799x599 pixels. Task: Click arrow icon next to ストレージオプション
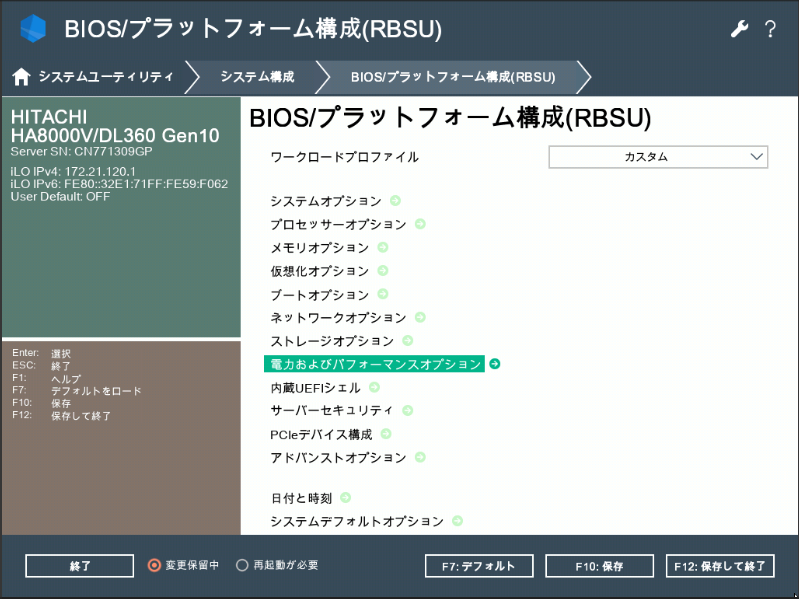(408, 340)
